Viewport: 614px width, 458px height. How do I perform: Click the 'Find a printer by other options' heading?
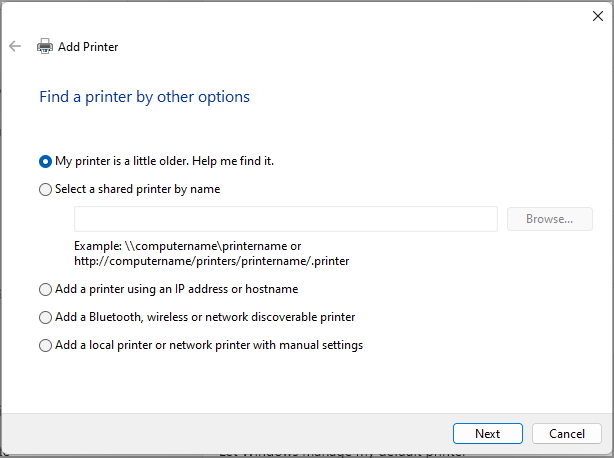144,97
